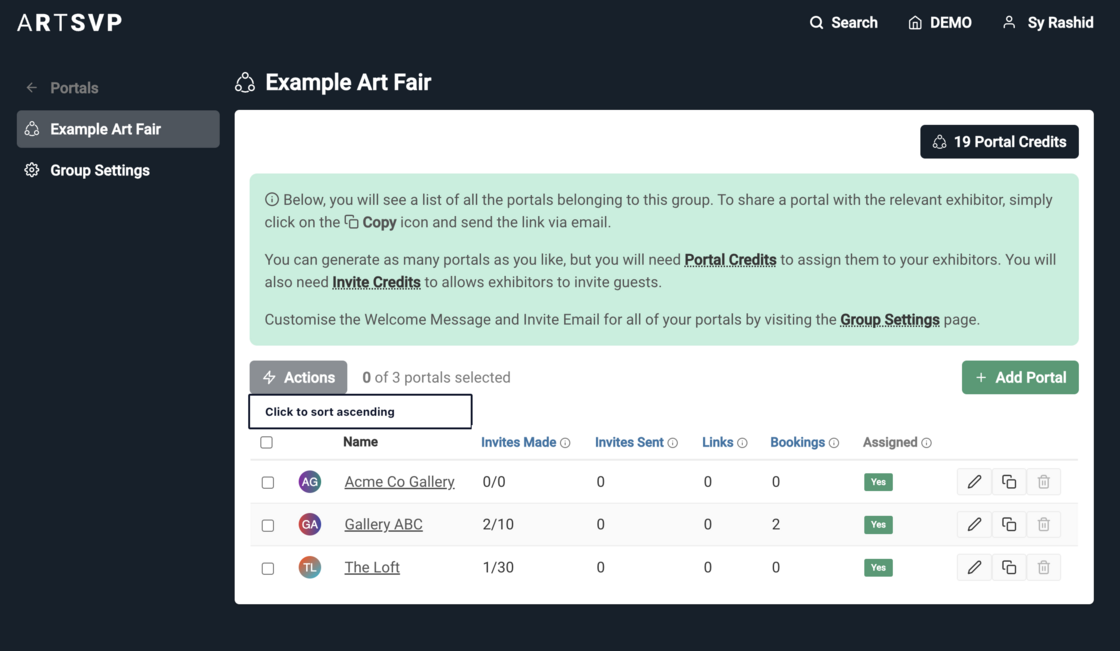This screenshot has width=1120, height=651.
Task: Open The Loft portal link
Action: (372, 567)
